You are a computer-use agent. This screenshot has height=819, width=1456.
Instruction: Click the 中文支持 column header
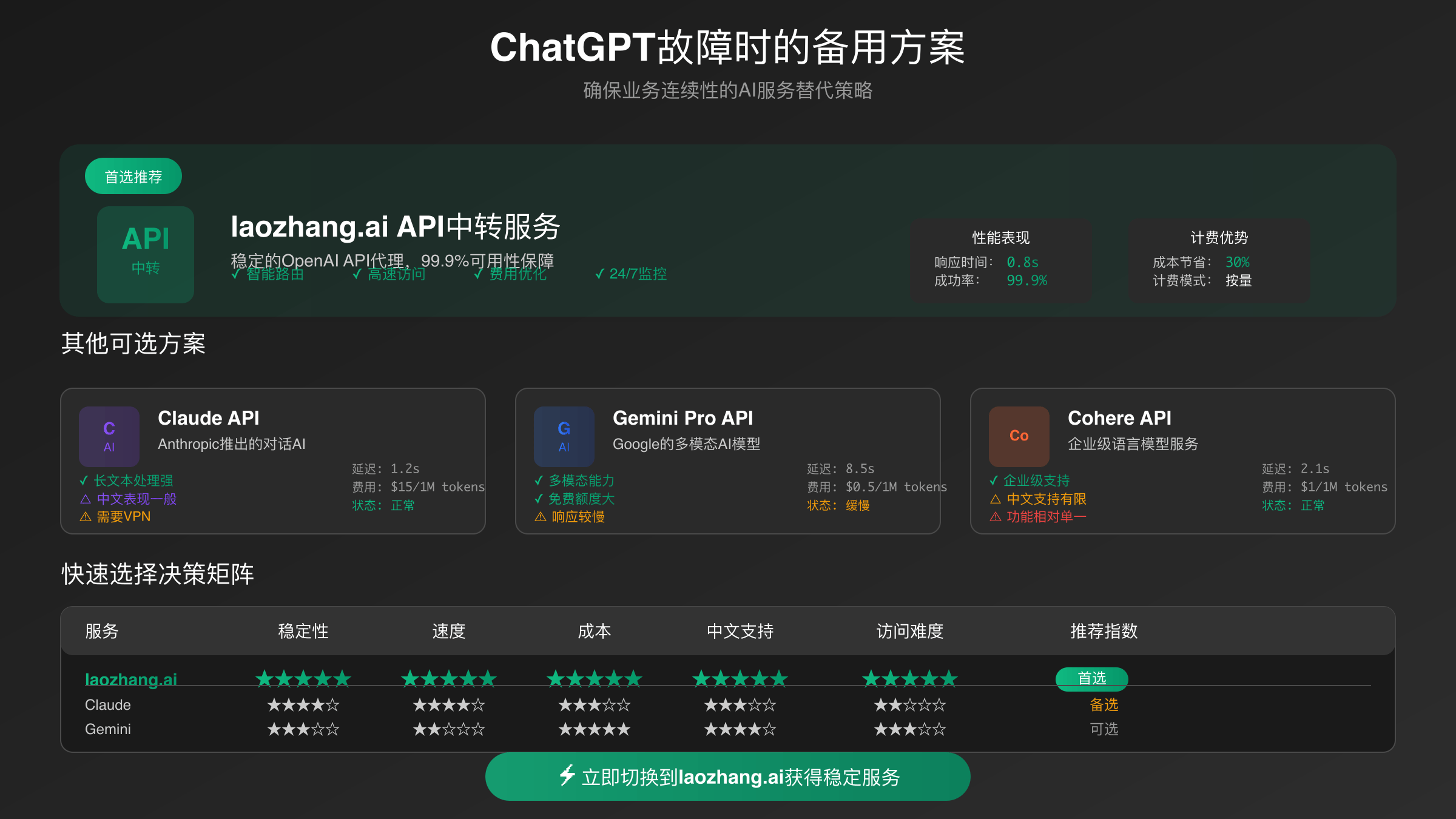coord(740,631)
